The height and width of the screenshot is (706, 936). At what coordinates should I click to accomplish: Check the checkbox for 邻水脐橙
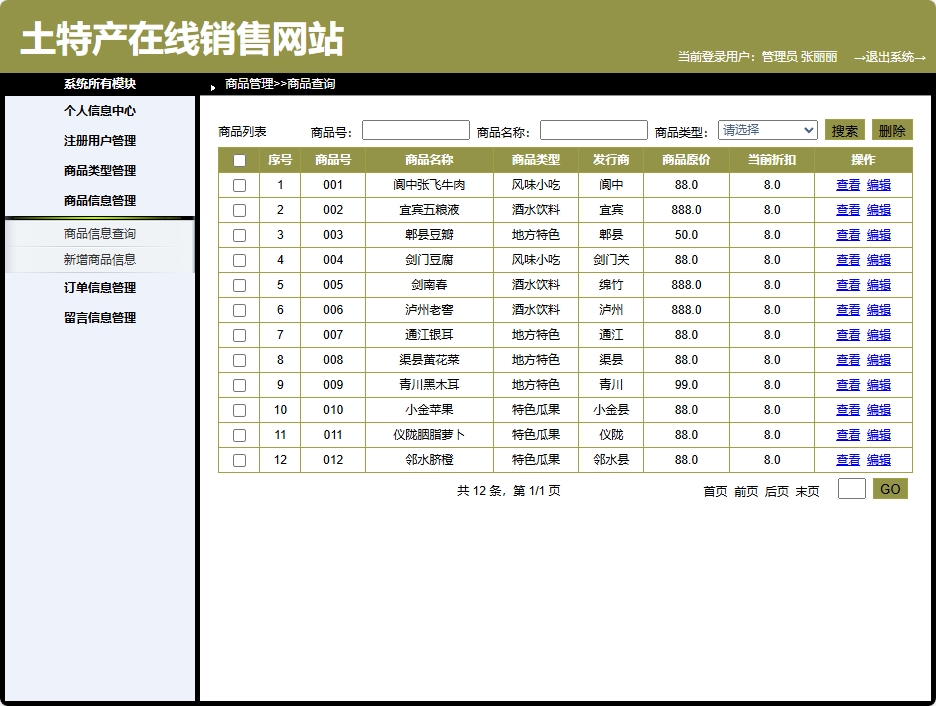(x=238, y=460)
